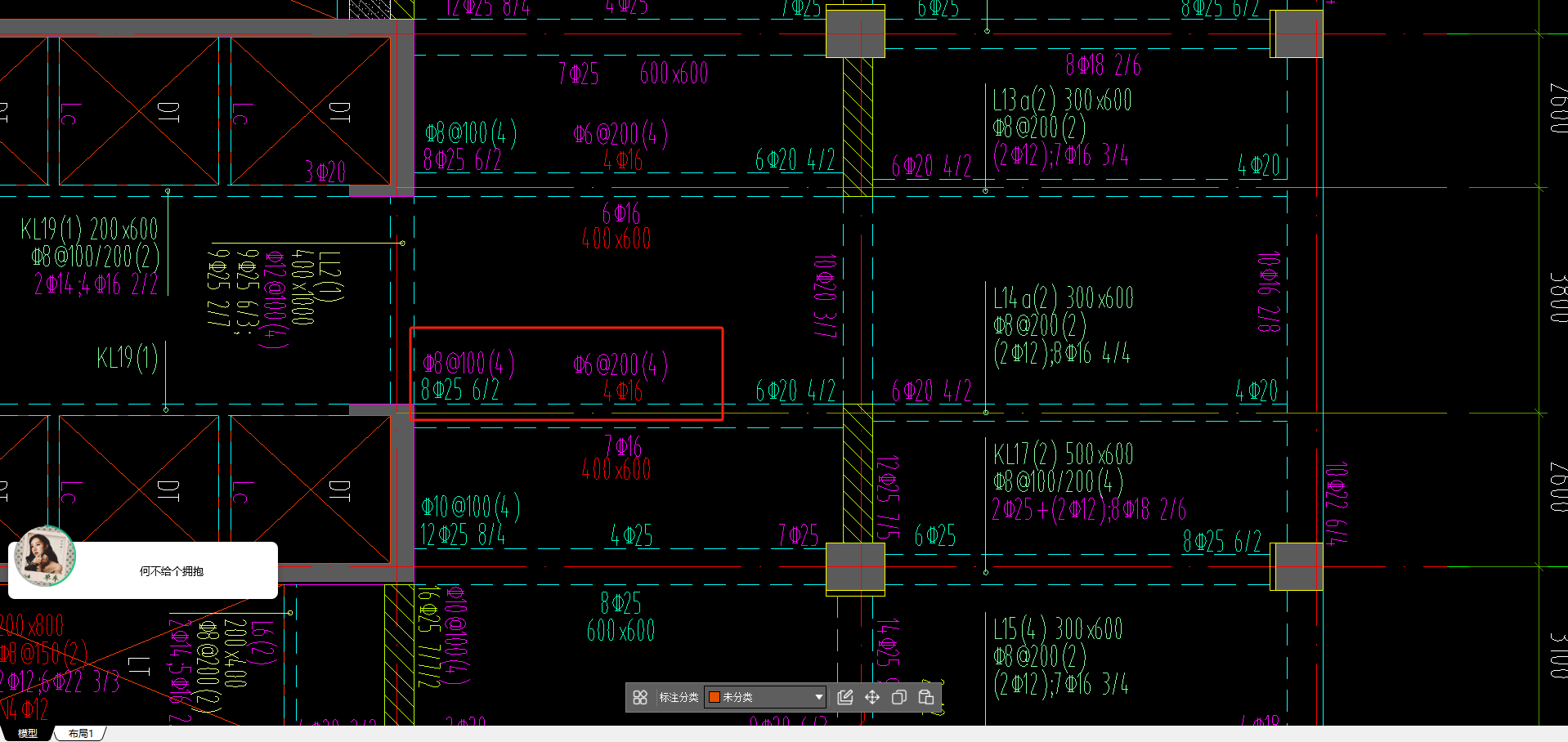Click the rotated text 10Φ22 6/4

(x=1337, y=503)
